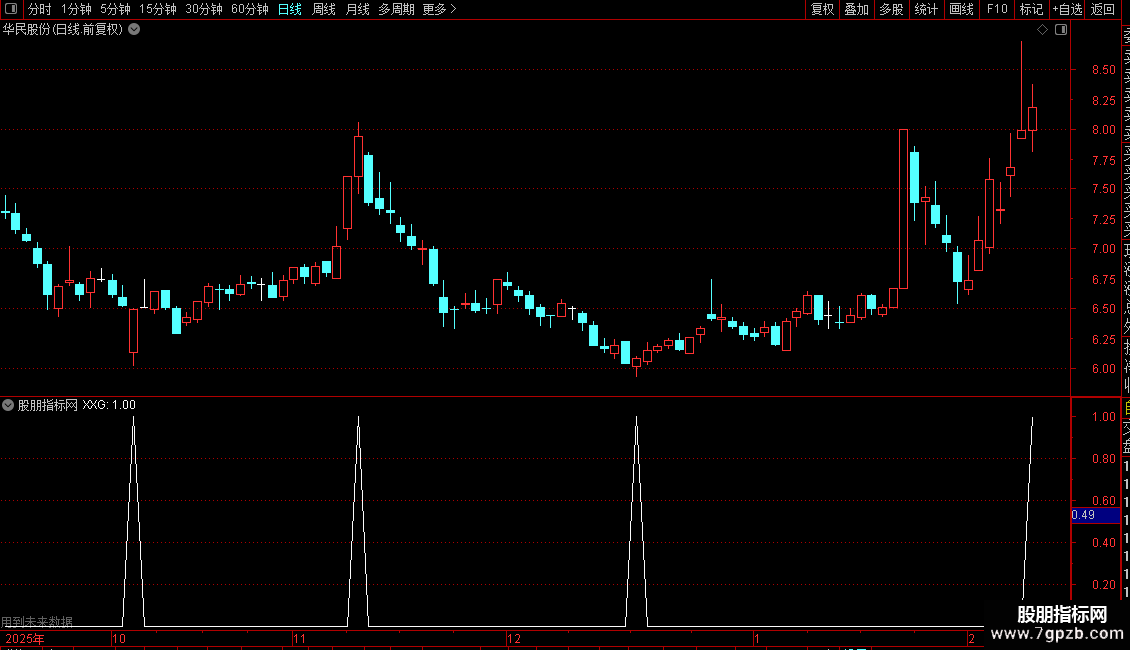Open the 多股 multi-stock view

[x=891, y=9]
